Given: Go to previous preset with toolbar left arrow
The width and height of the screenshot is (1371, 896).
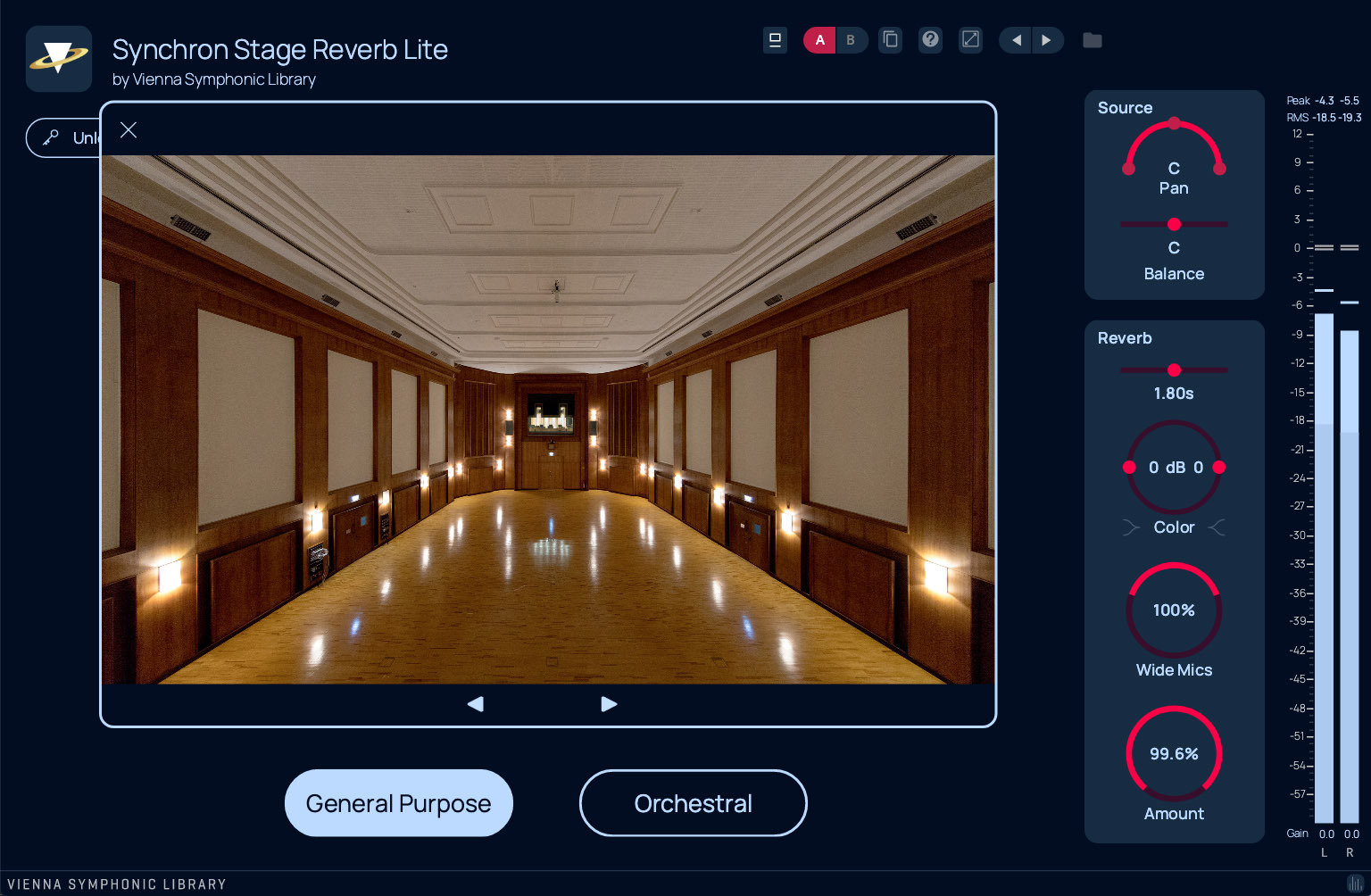Looking at the screenshot, I should [x=1016, y=40].
